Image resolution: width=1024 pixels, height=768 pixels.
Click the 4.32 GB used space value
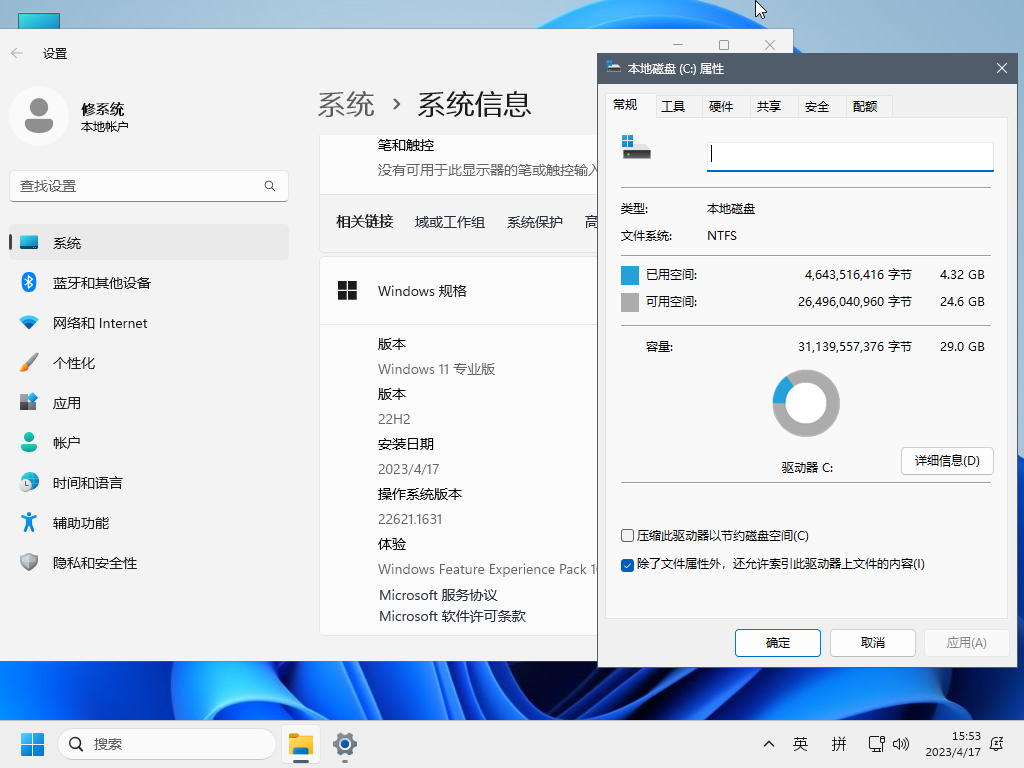tap(962, 275)
